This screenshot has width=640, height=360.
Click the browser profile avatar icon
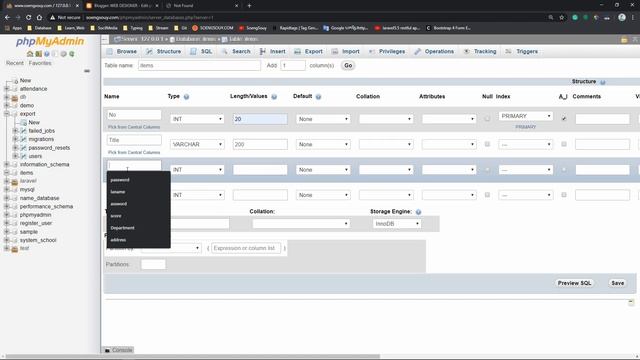coord(622,17)
